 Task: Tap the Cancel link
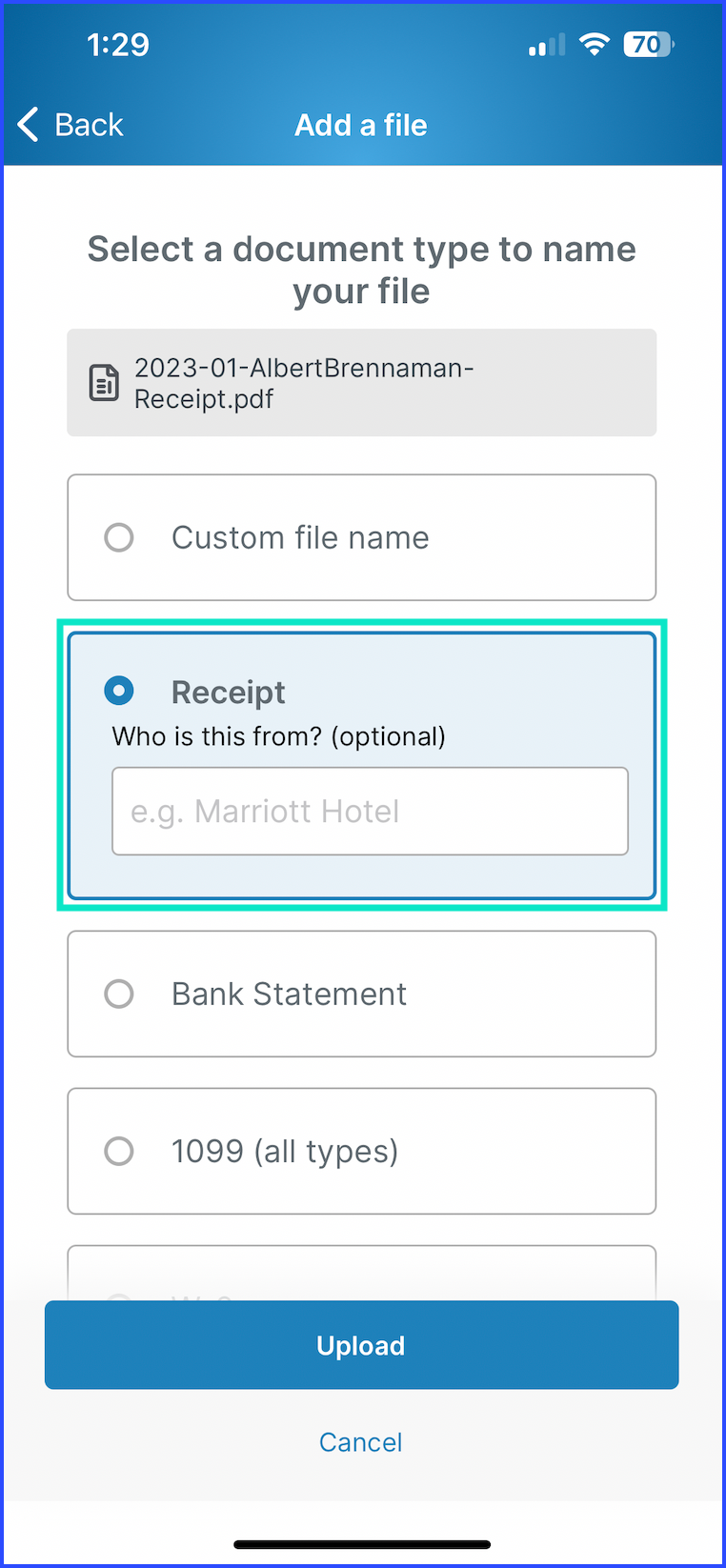(361, 1442)
